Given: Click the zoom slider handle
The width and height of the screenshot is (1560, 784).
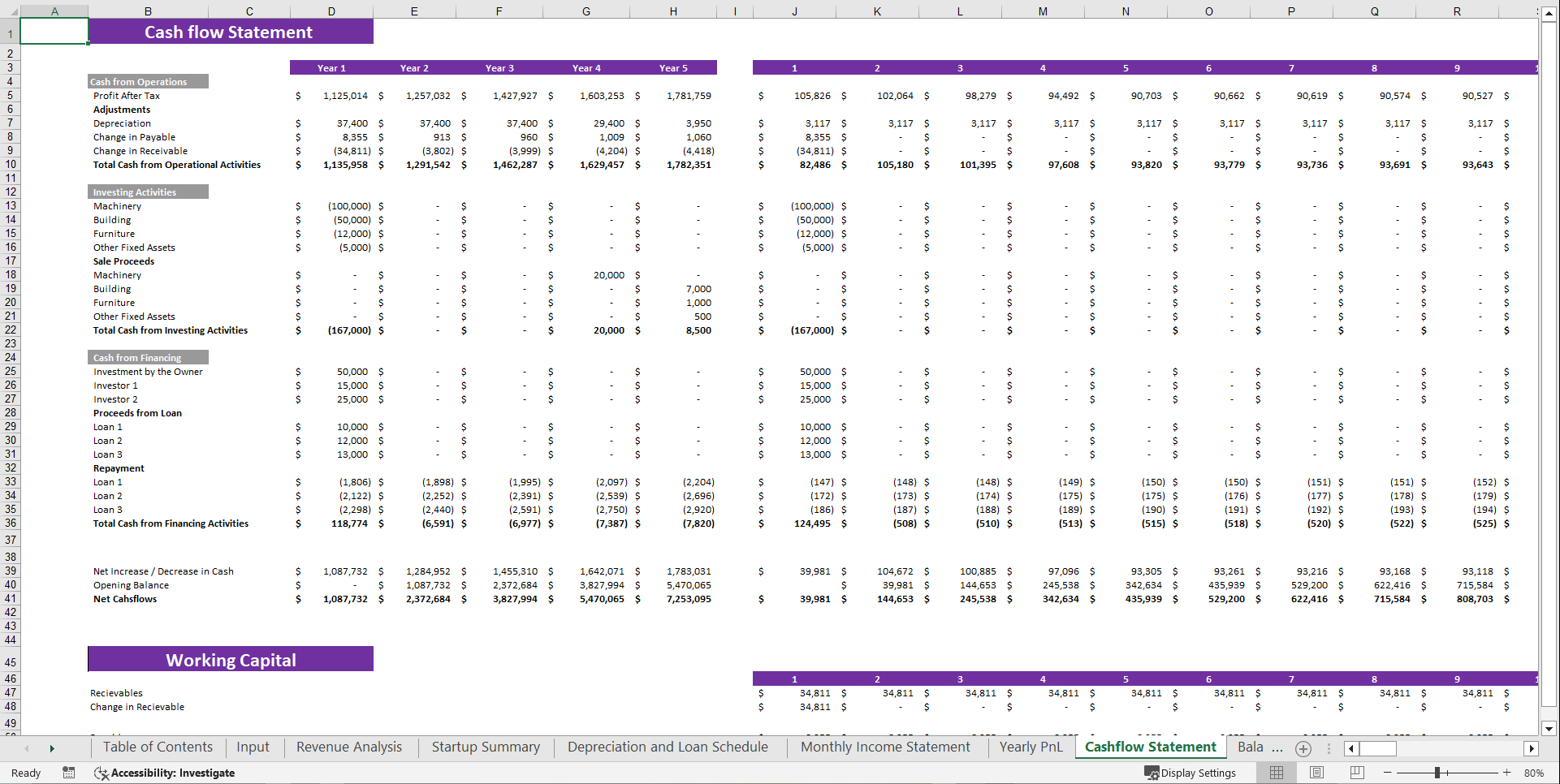Looking at the screenshot, I should pos(1437,773).
